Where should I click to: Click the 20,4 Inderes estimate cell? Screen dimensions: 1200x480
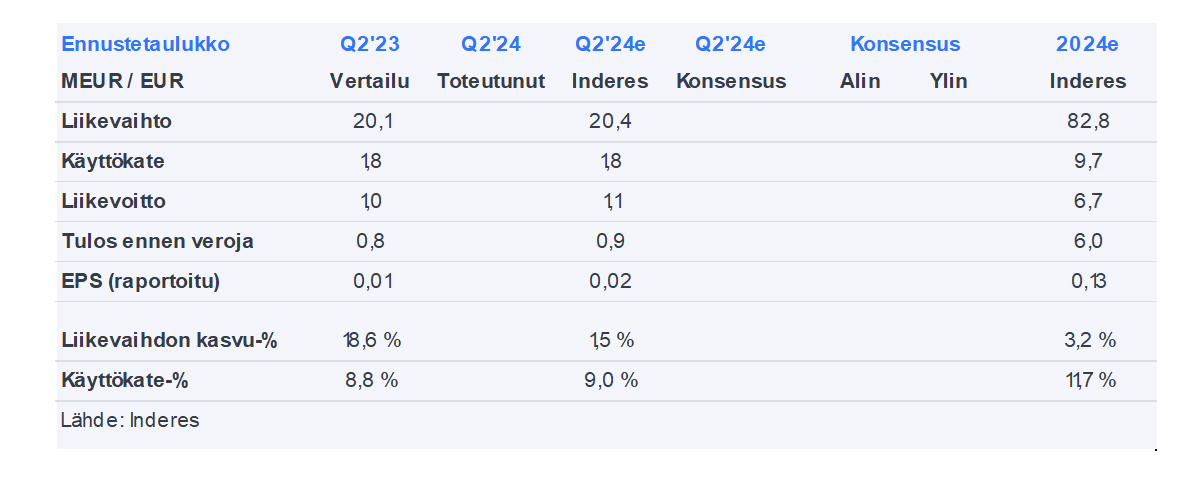pos(610,122)
